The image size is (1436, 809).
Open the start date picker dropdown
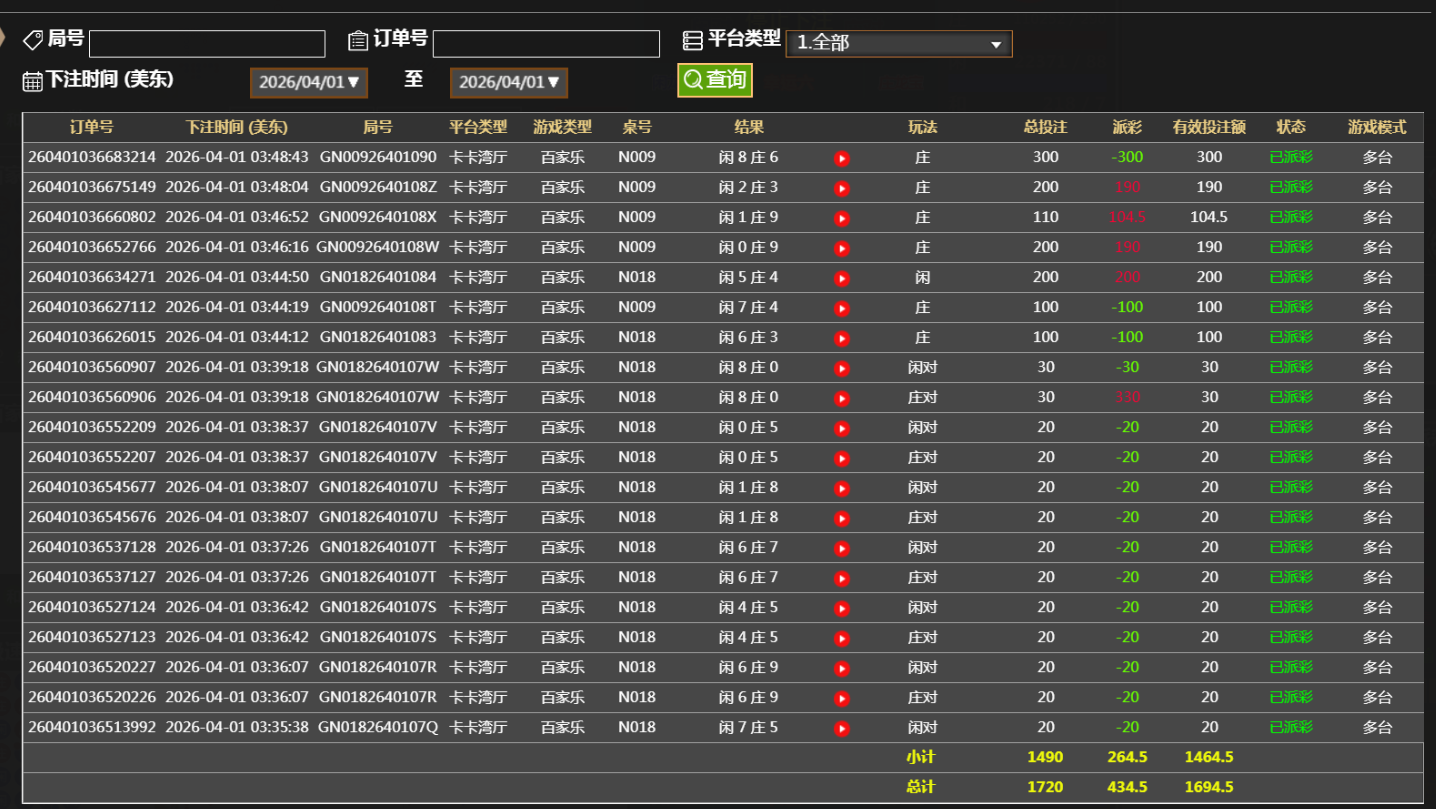(309, 82)
